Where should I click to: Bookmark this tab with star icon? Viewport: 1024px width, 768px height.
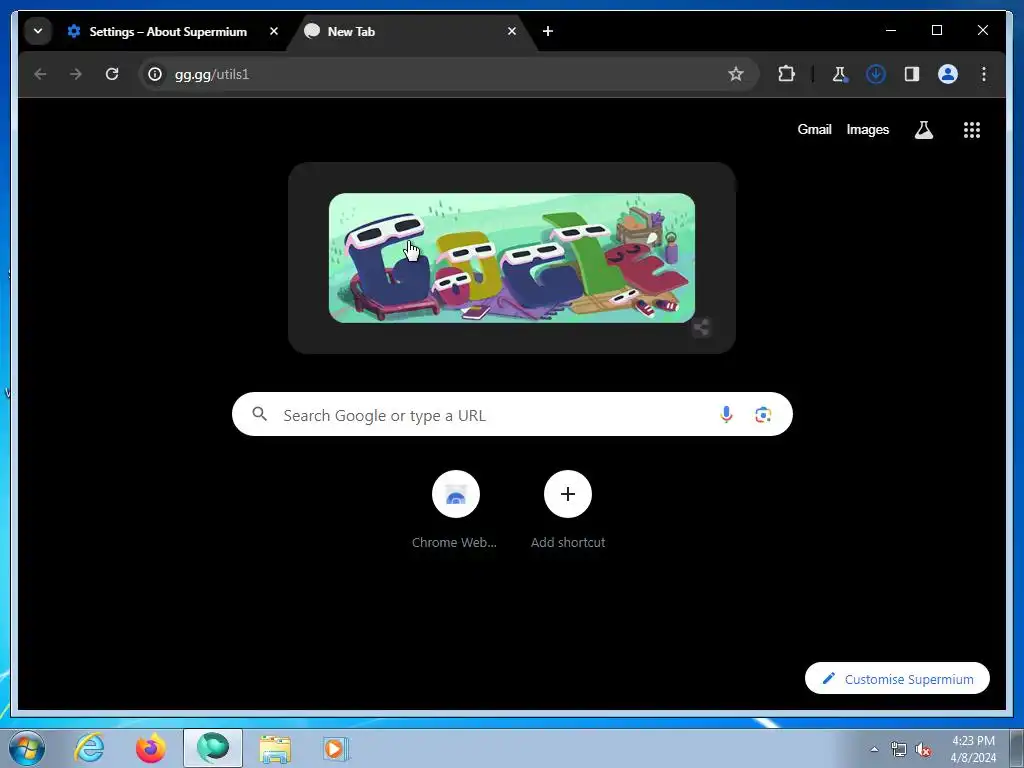[736, 74]
